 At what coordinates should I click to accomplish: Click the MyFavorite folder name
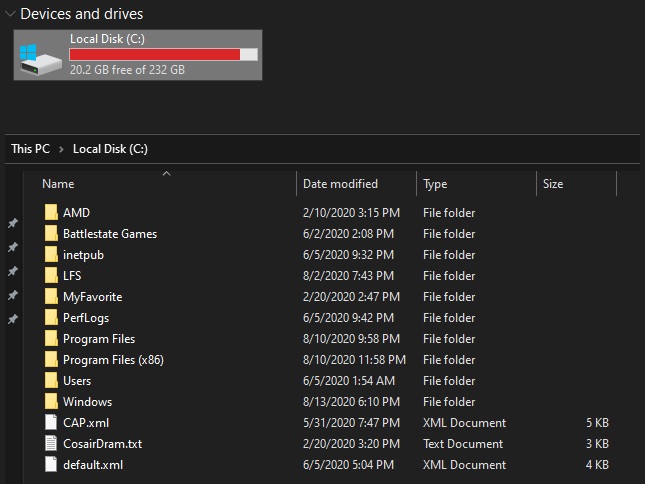coord(93,297)
